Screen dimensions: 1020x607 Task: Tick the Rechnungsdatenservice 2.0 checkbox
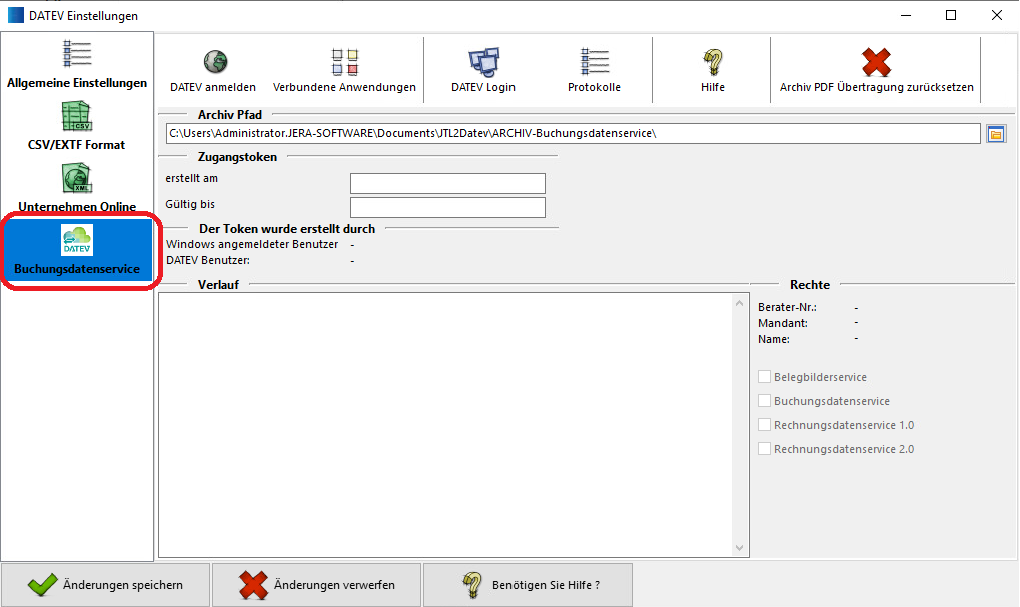point(765,449)
